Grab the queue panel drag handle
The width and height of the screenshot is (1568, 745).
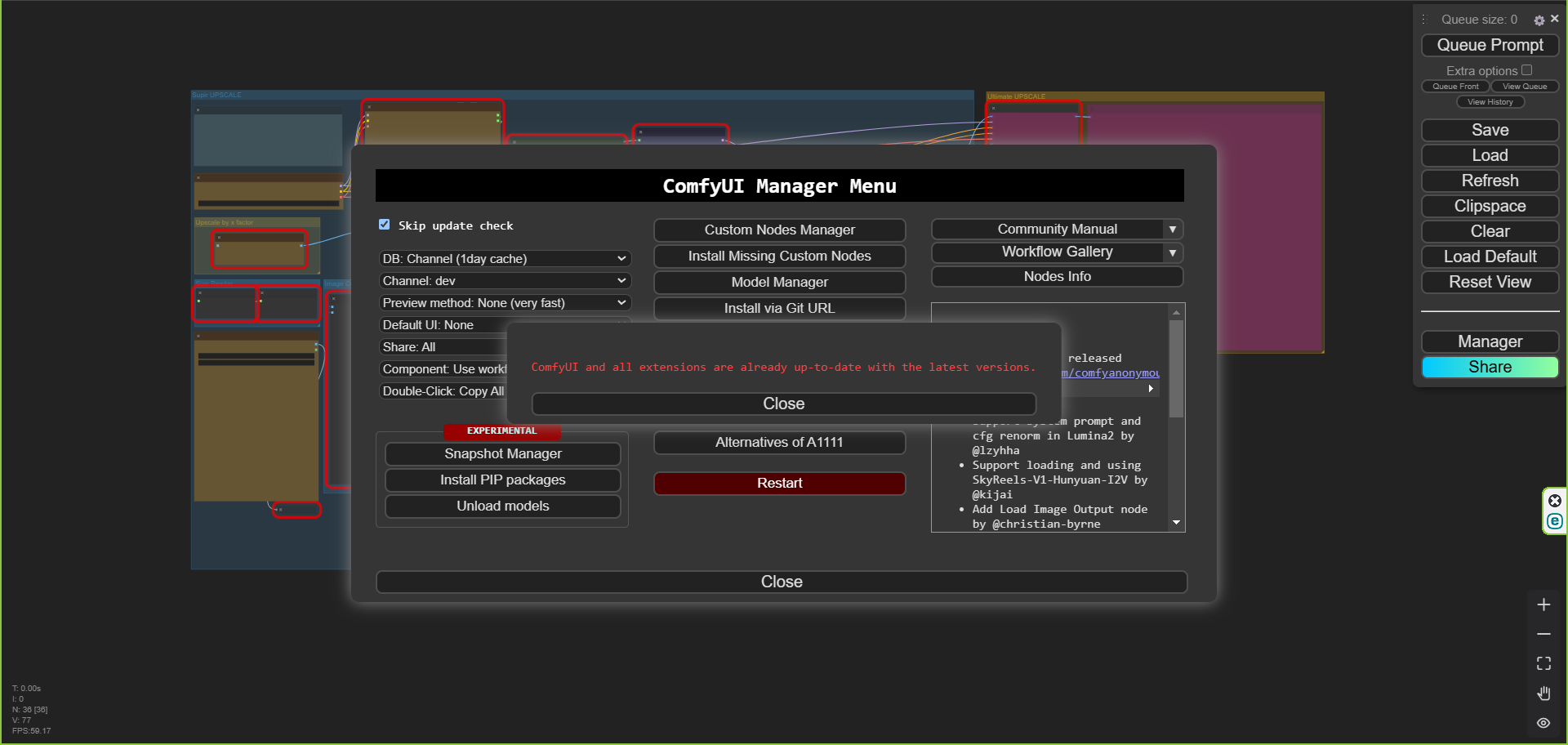[1424, 20]
